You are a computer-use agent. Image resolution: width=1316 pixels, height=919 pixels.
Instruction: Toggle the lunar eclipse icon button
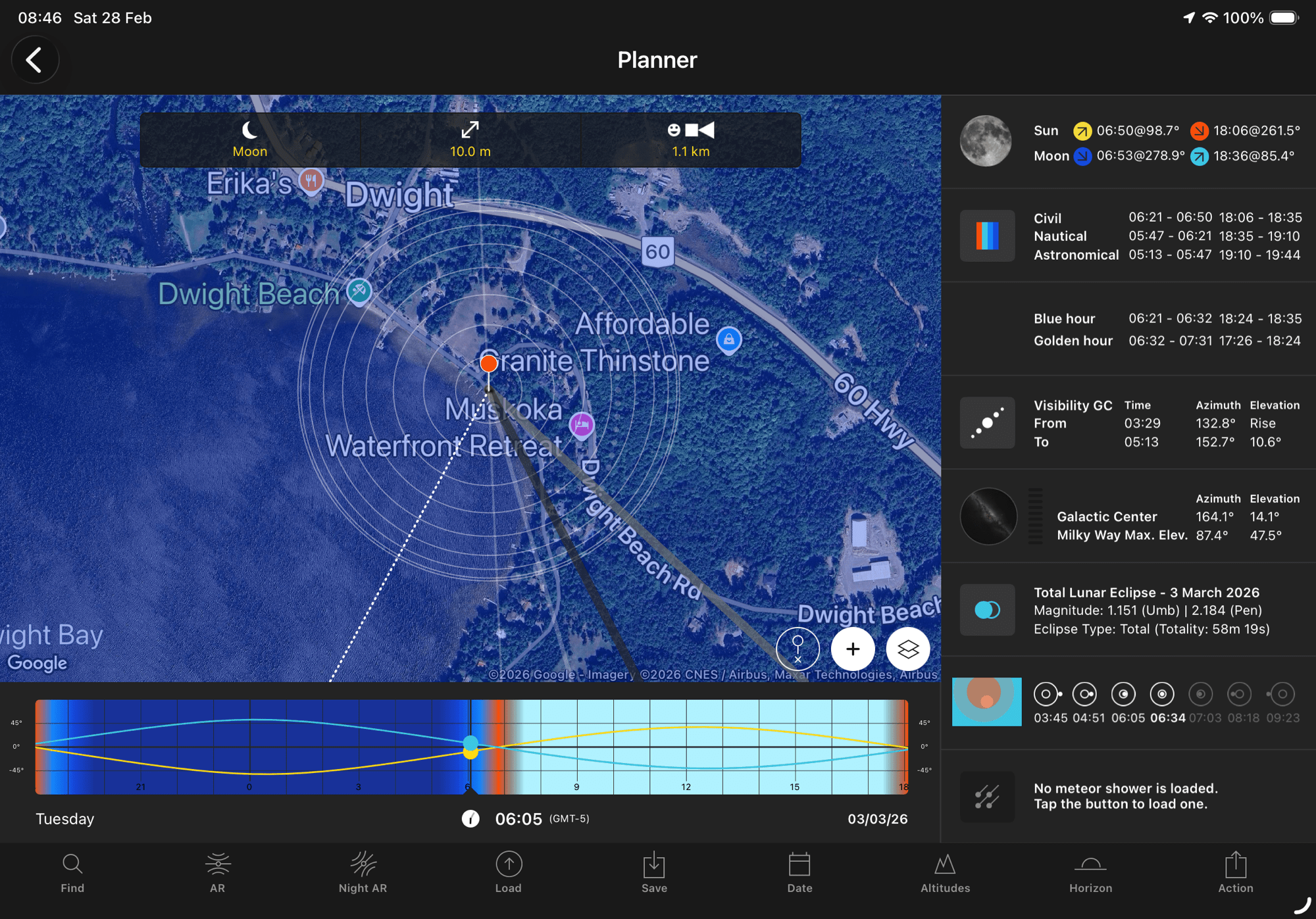point(987,610)
